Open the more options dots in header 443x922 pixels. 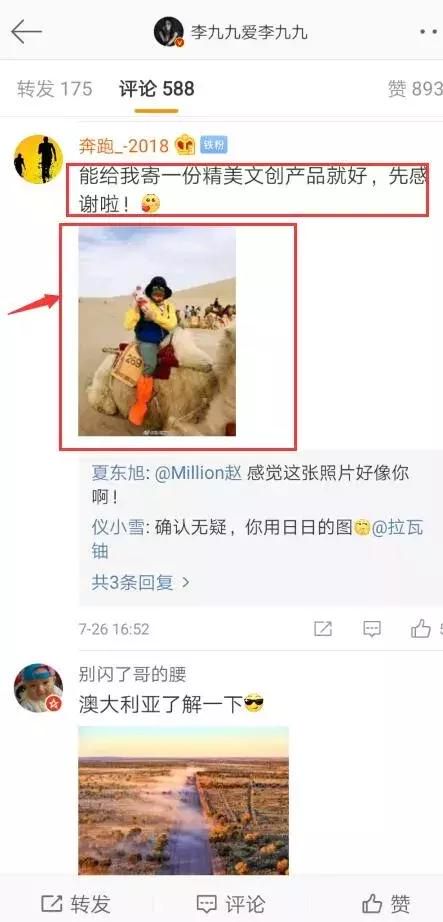(x=431, y=31)
